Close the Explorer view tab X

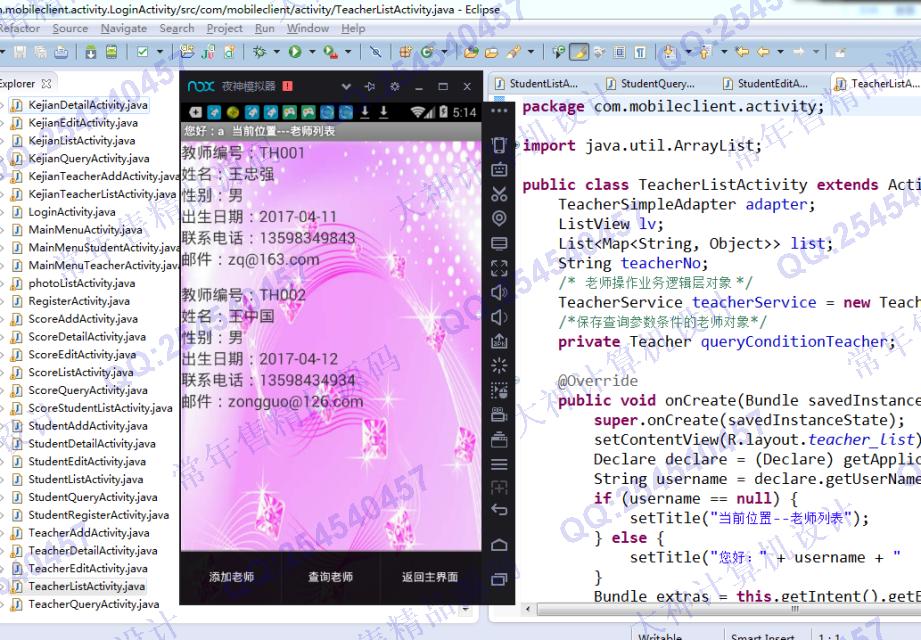pyautogui.click(x=46, y=84)
